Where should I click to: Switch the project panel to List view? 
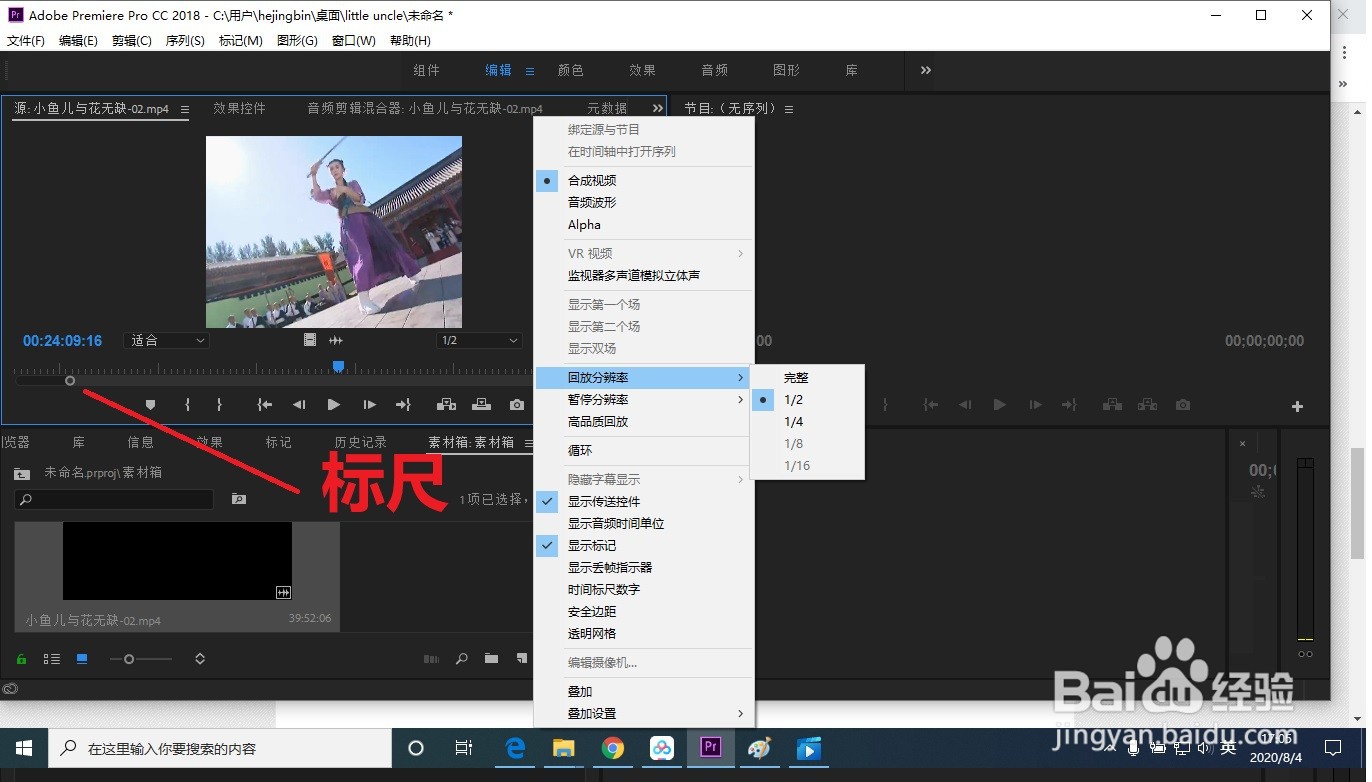[x=52, y=659]
